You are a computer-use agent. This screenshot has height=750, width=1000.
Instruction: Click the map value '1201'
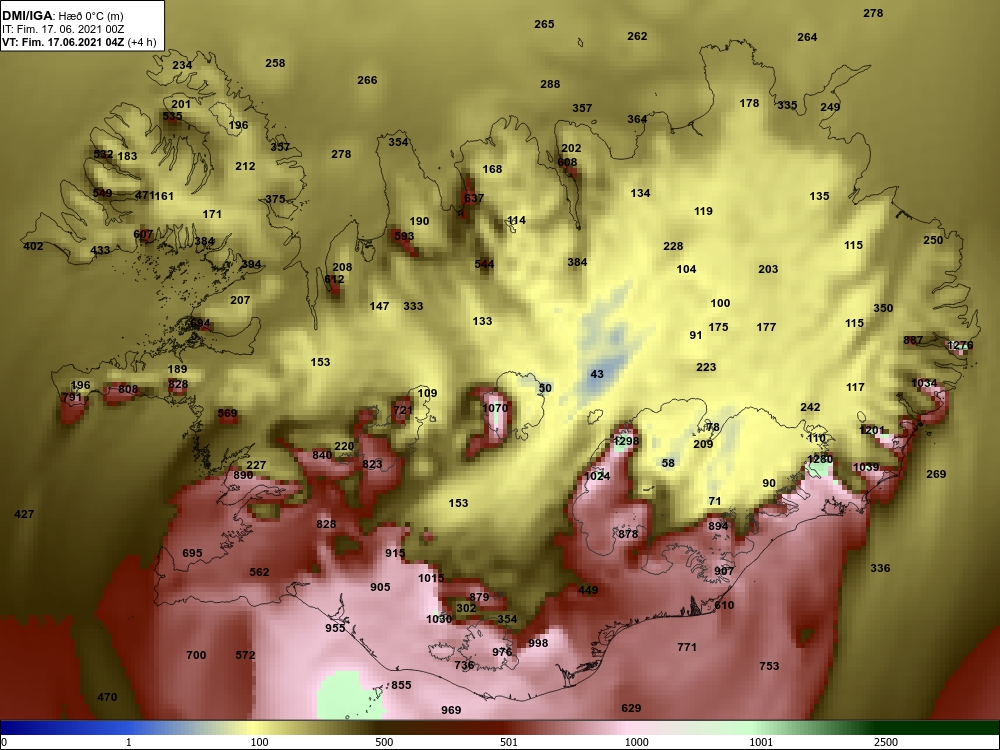[x=872, y=430]
